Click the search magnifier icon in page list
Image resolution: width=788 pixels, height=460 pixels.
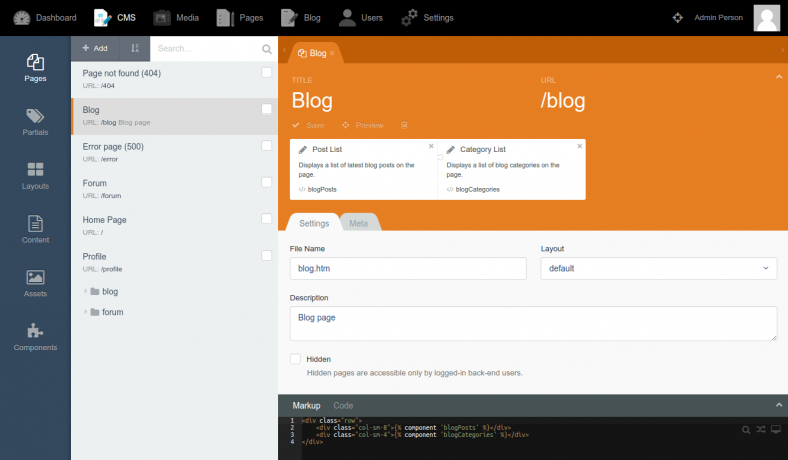[x=266, y=48]
